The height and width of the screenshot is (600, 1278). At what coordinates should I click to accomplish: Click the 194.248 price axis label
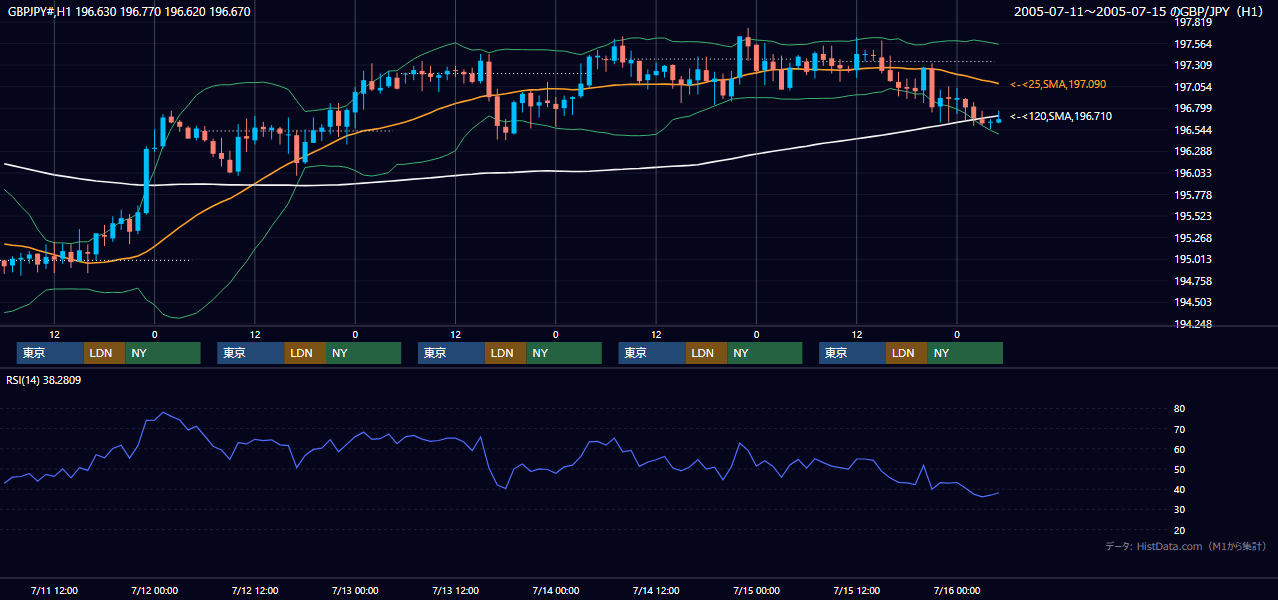[x=1193, y=324]
